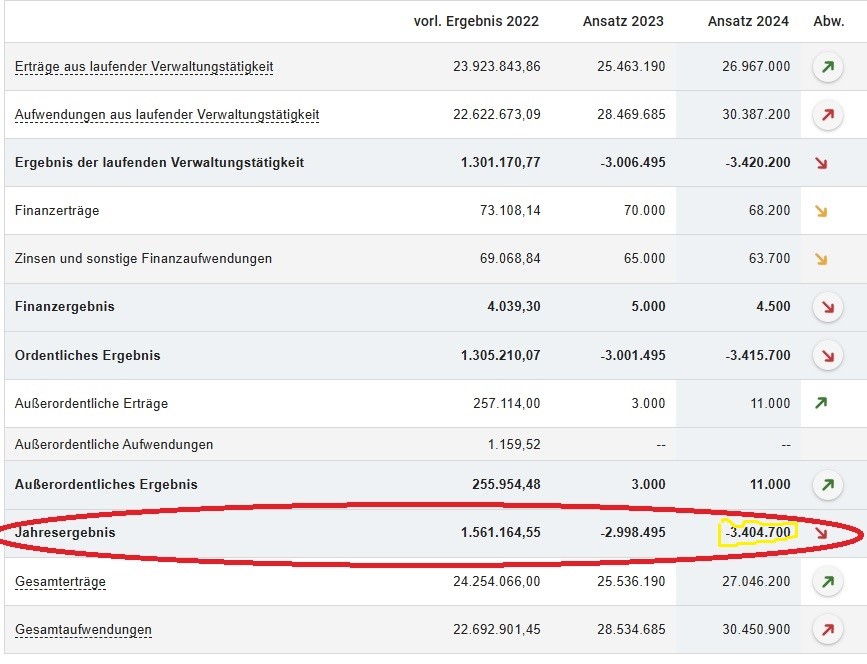Click the value -3.001.495
The height and width of the screenshot is (664, 867).
point(633,355)
